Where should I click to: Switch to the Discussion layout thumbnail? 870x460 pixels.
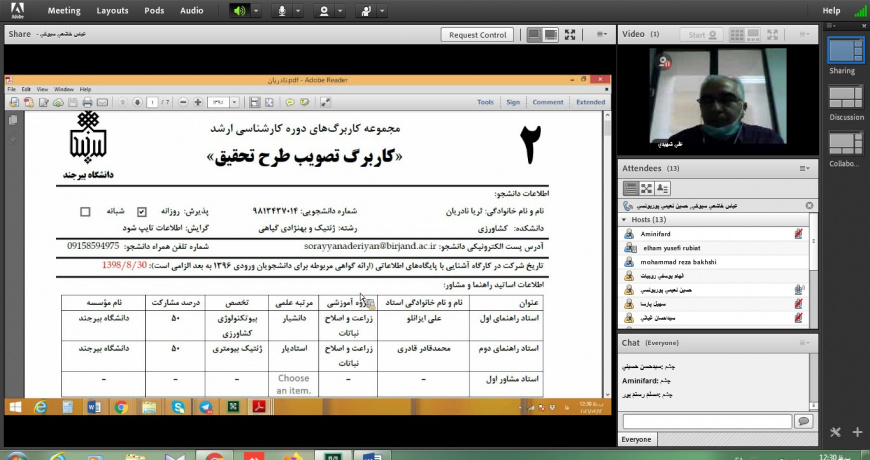846,98
